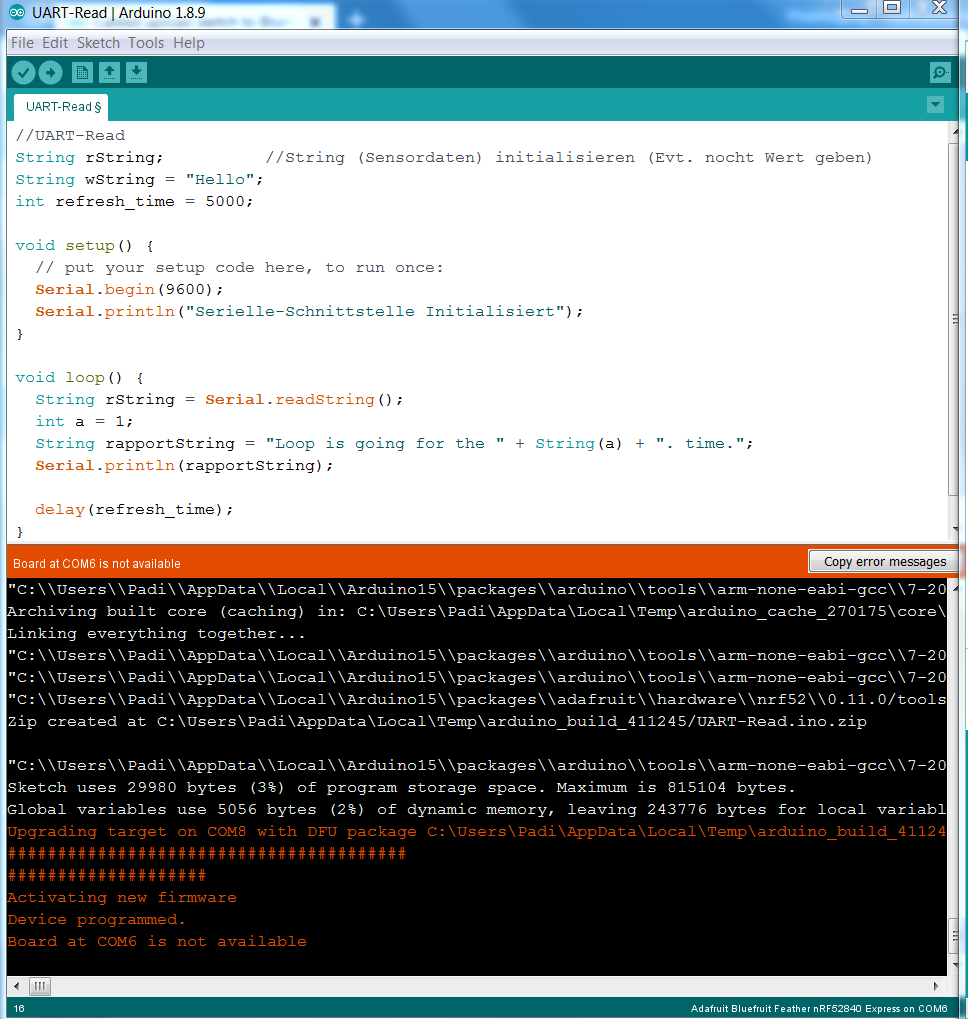
Task: Click the left arrow of the console scrollbar
Action: tap(14, 986)
